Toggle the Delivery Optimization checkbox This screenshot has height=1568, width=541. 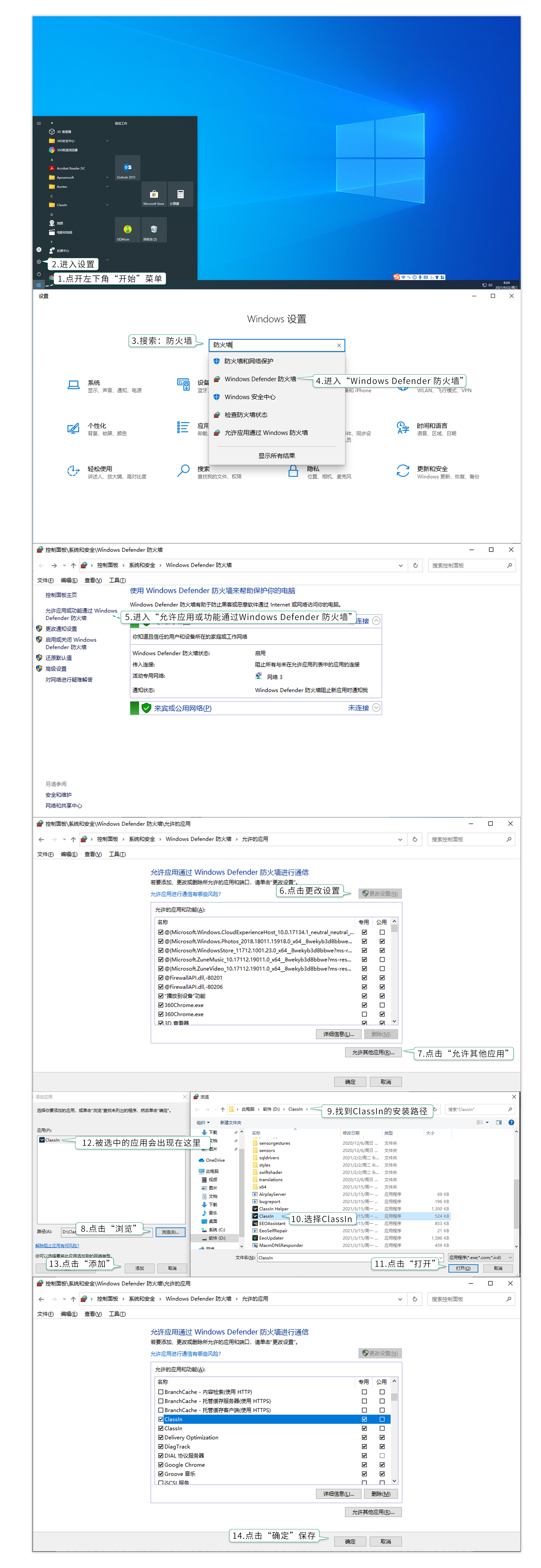click(x=161, y=1437)
